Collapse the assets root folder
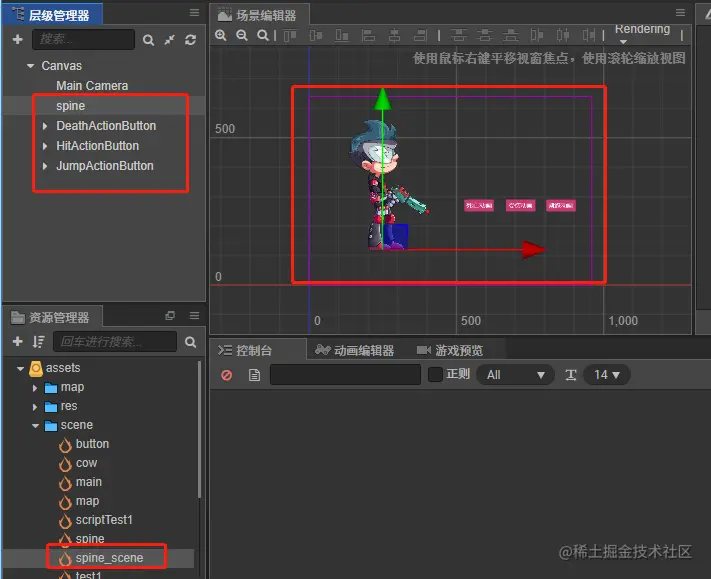Image resolution: width=711 pixels, height=579 pixels. [20, 368]
